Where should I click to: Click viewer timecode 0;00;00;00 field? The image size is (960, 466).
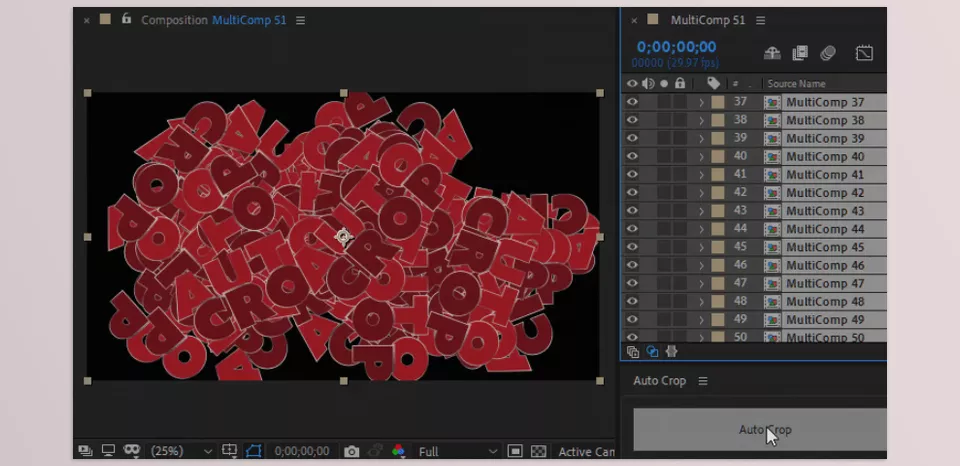302,451
